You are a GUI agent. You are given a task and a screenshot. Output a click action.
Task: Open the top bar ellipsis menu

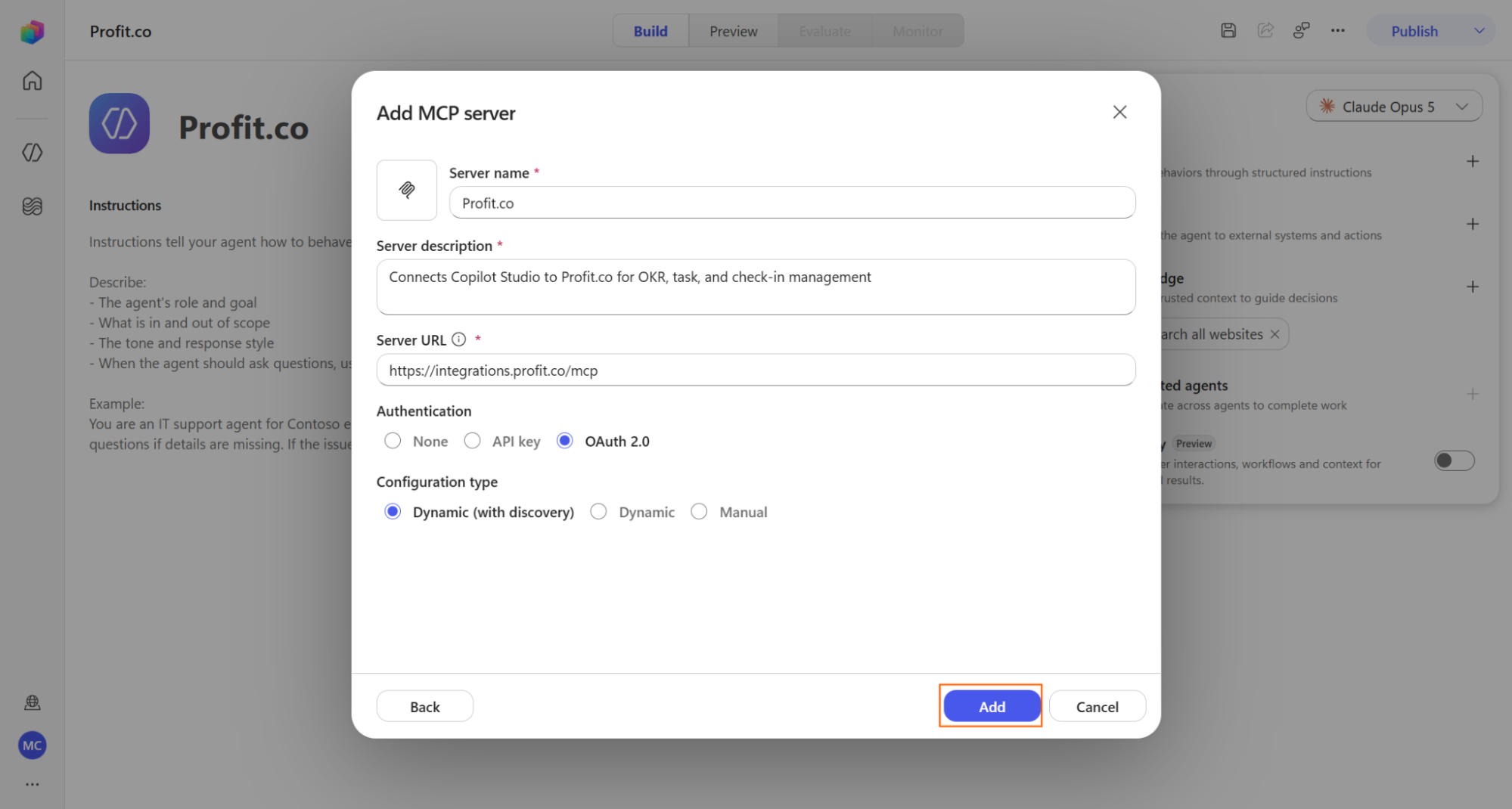(x=1338, y=31)
